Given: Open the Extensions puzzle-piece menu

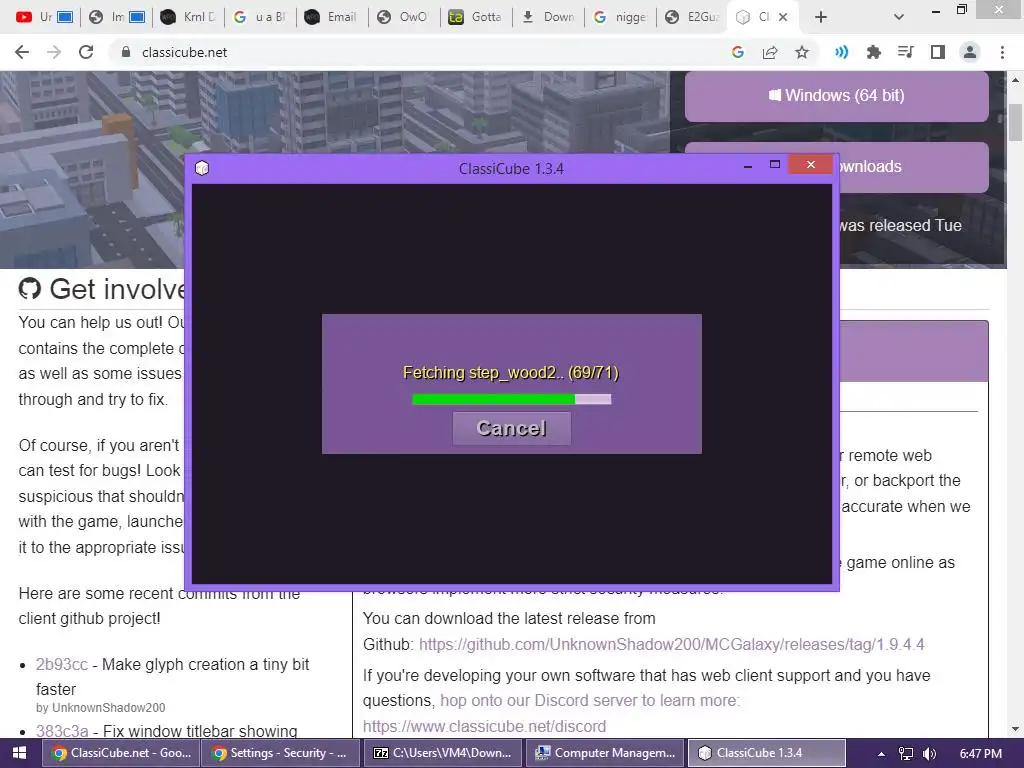Looking at the screenshot, I should coord(873,52).
